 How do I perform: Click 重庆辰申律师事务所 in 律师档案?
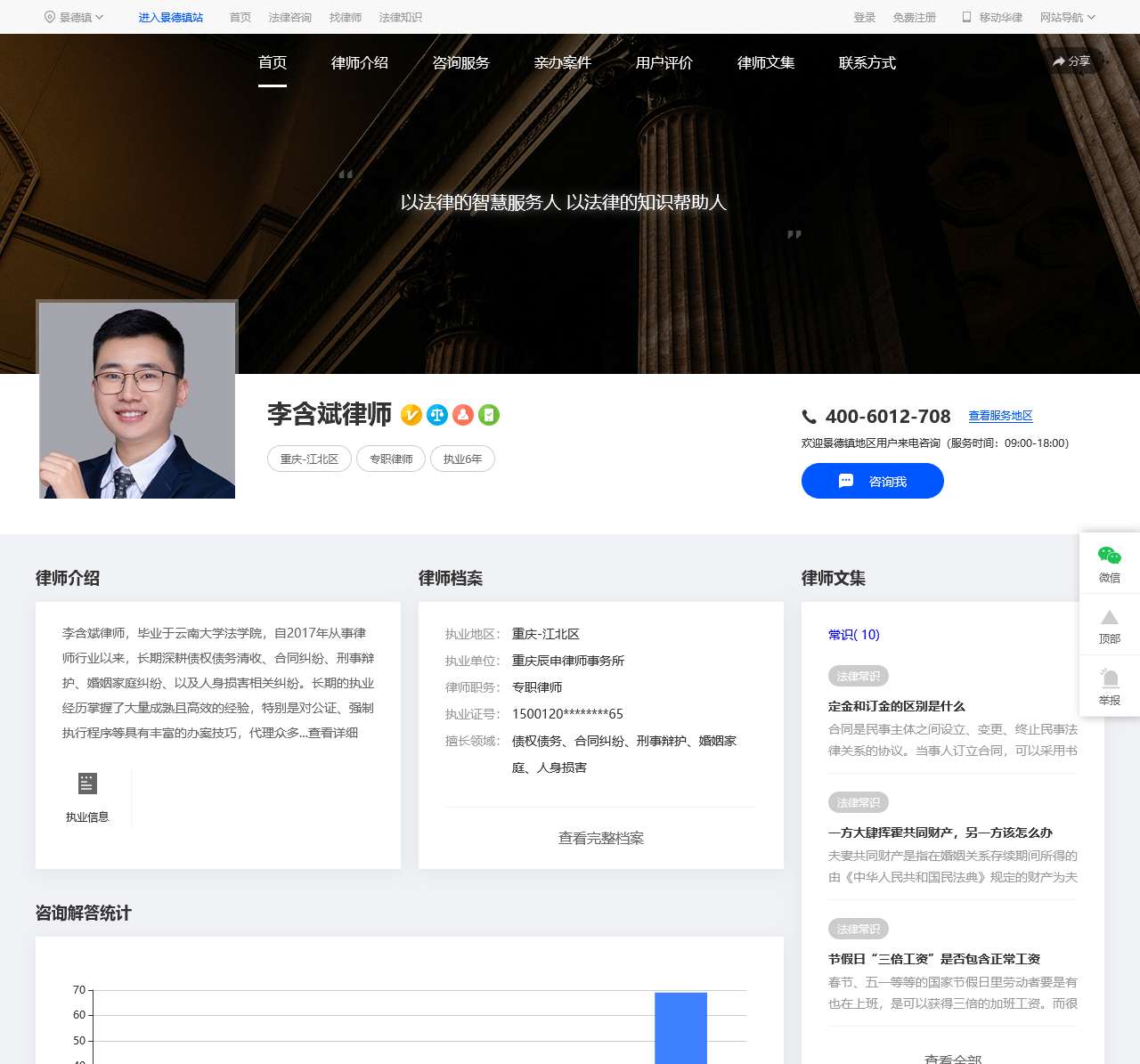pos(568,661)
